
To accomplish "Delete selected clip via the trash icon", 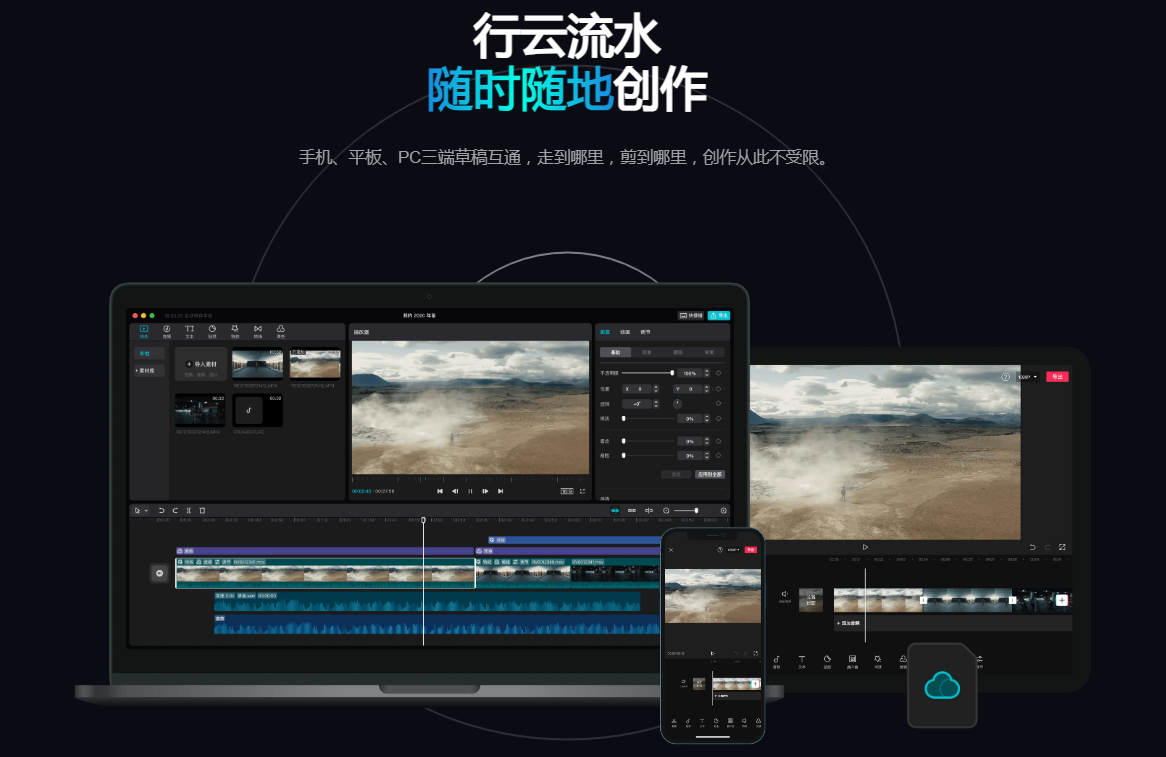I will pyautogui.click(x=203, y=509).
